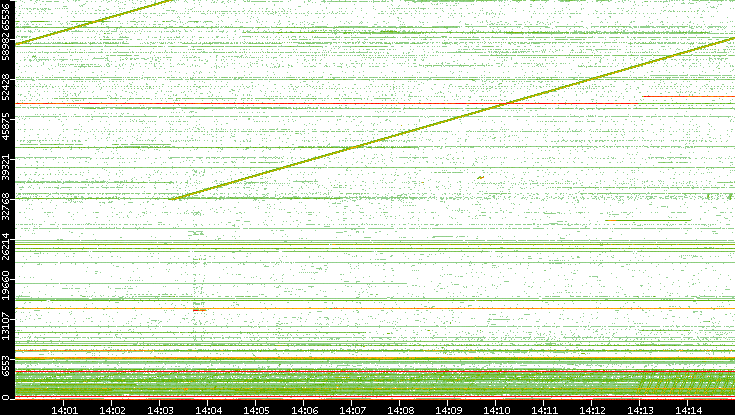This screenshot has height=415, width=735.
Task: Click the 14:02 time axis label
Action: pyautogui.click(x=112, y=410)
